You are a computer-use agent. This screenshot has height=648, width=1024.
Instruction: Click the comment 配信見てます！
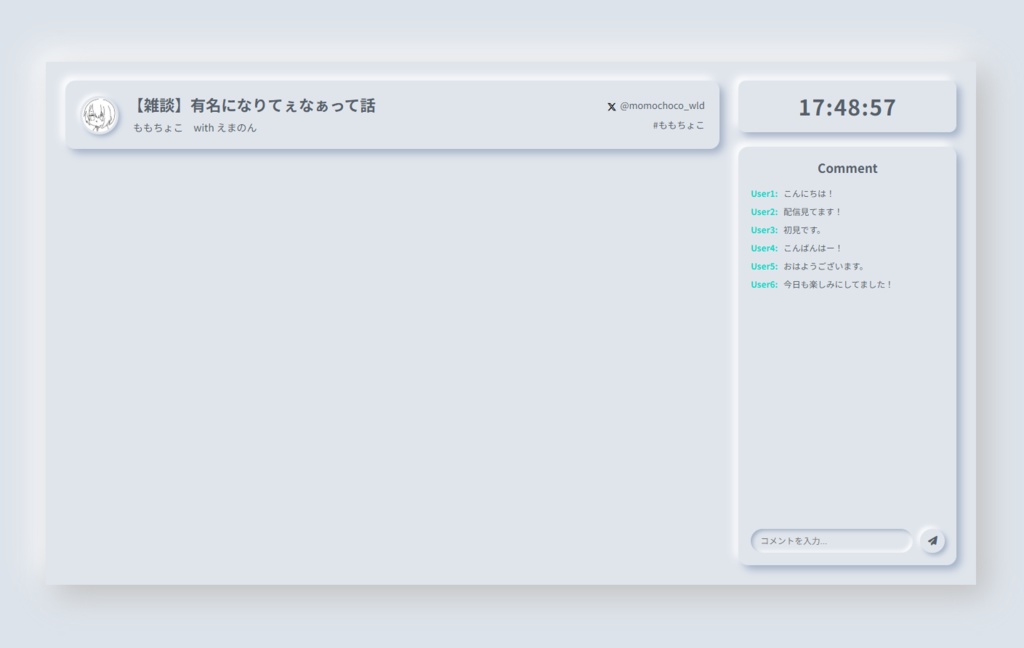pos(813,212)
